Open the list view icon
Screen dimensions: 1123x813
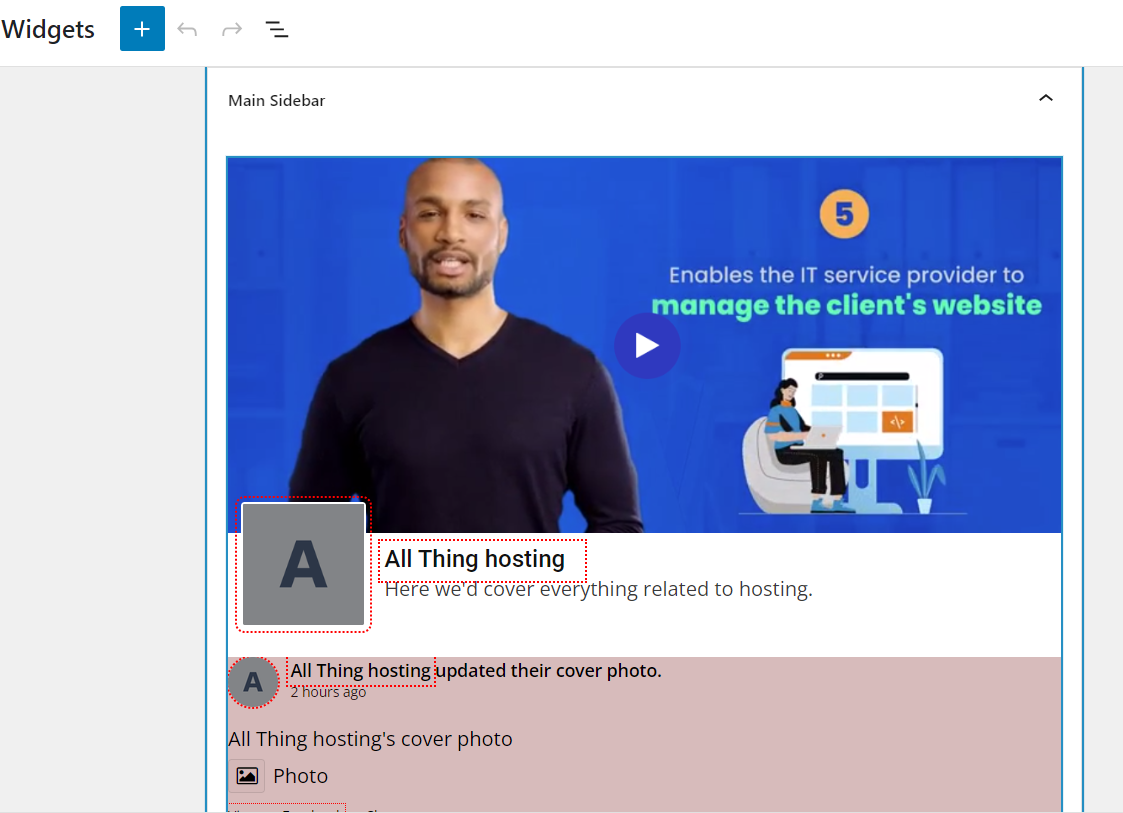(277, 29)
